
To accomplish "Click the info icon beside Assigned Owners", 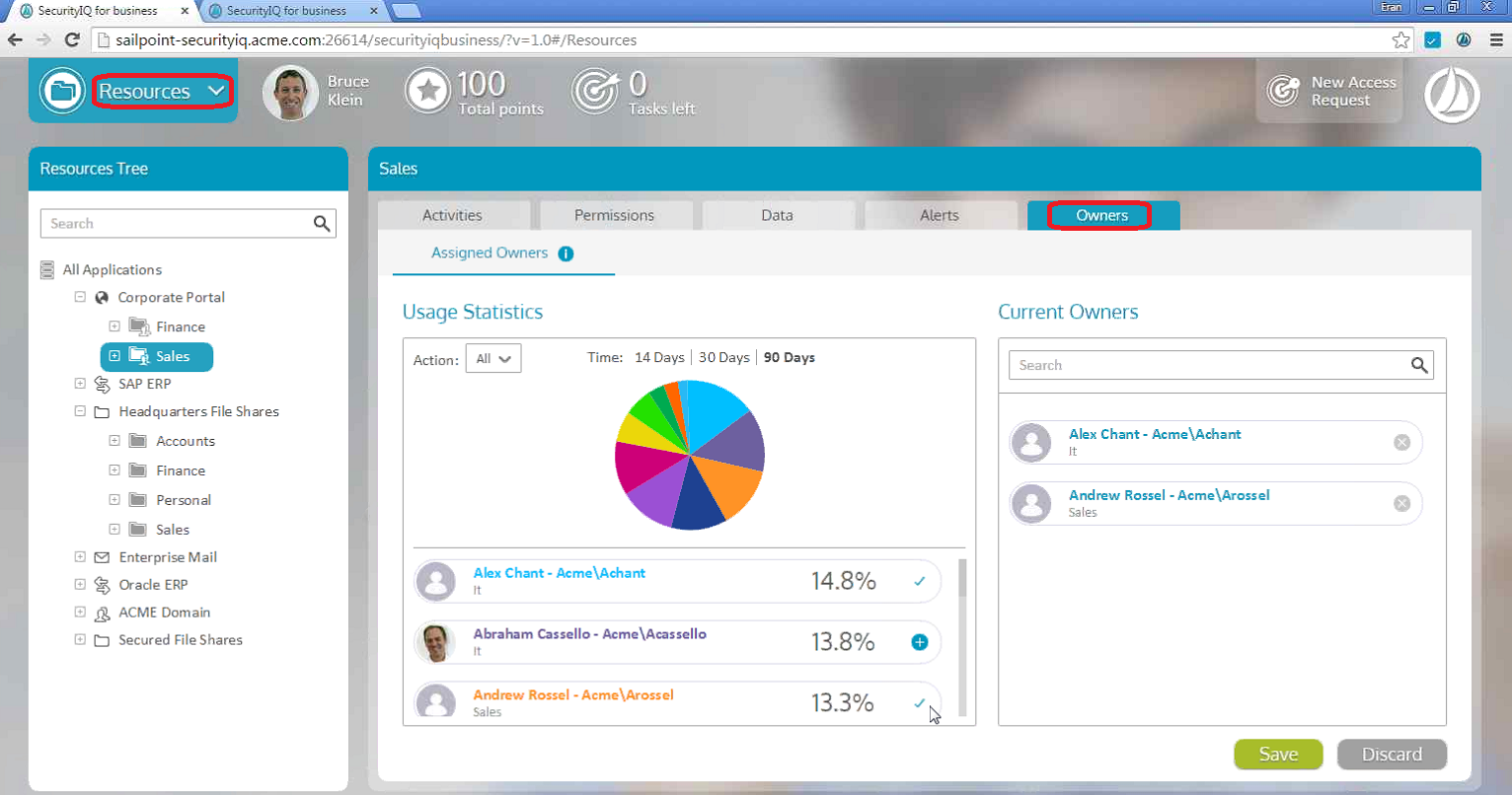I will [566, 253].
